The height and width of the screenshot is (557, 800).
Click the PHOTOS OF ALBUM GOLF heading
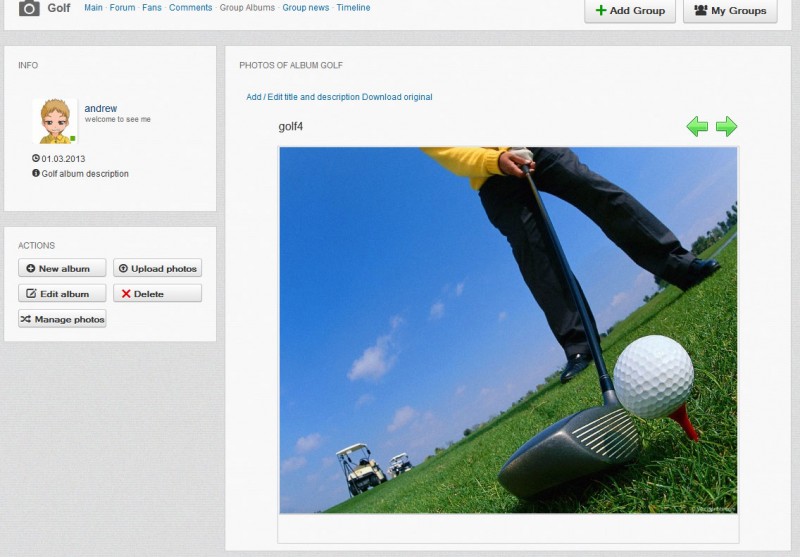[x=291, y=65]
